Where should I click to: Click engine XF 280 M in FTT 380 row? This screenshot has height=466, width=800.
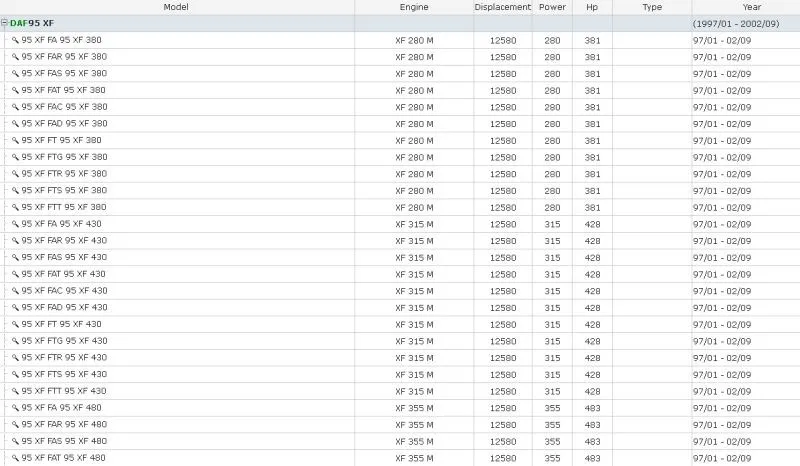414,208
